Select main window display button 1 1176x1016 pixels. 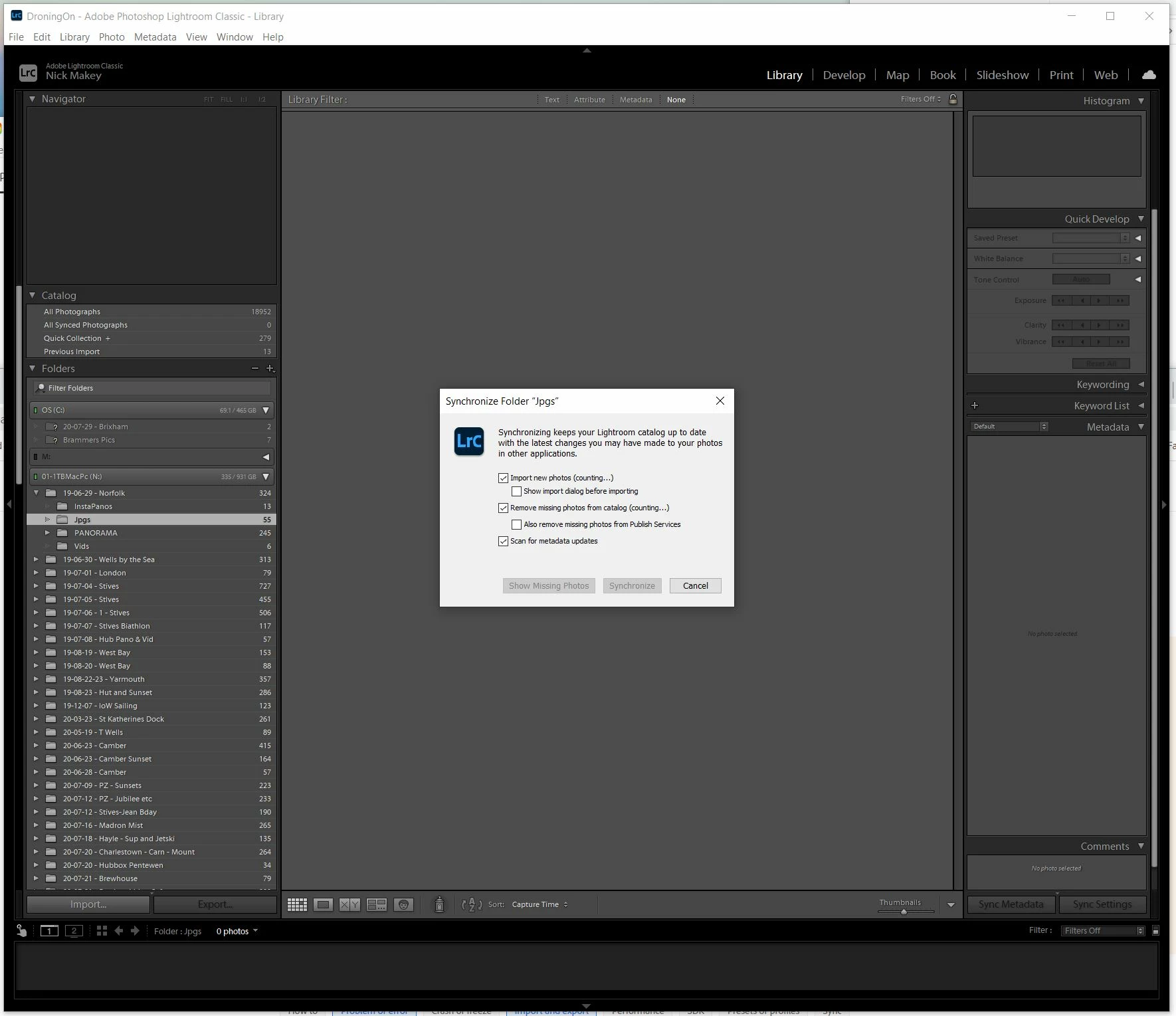tap(49, 931)
